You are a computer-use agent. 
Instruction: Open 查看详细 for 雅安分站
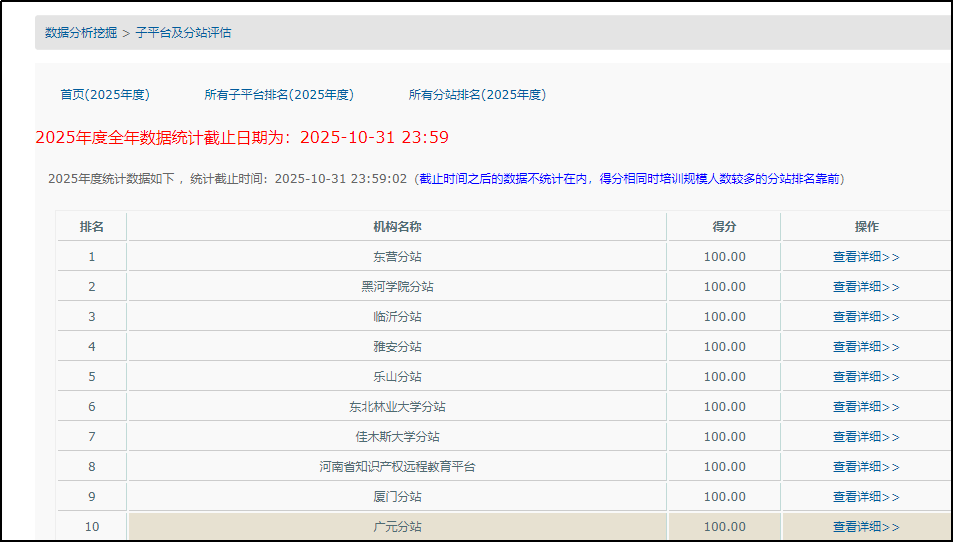866,347
